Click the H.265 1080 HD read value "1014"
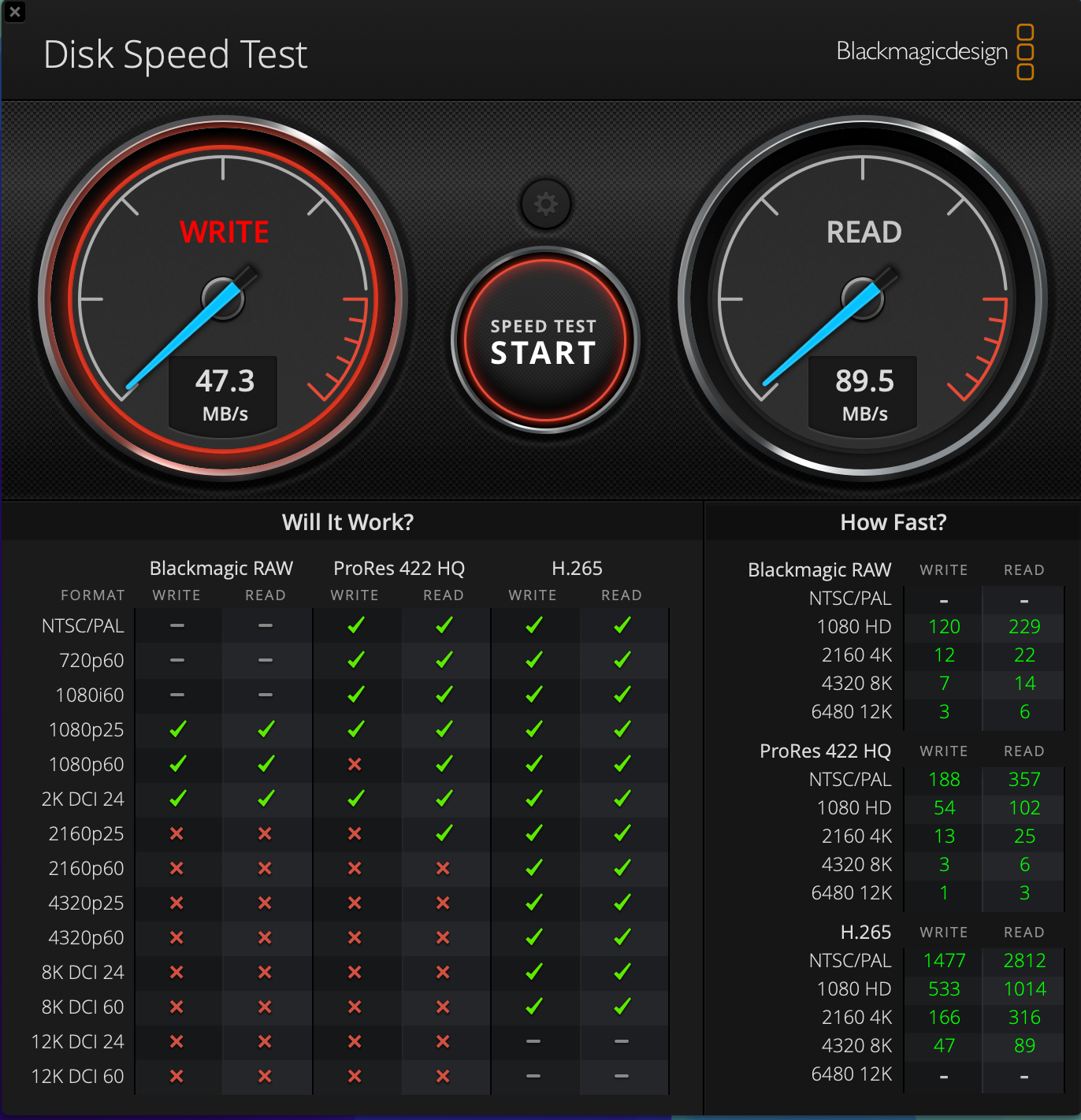This screenshot has height=1120, width=1081. pyautogui.click(x=1024, y=988)
